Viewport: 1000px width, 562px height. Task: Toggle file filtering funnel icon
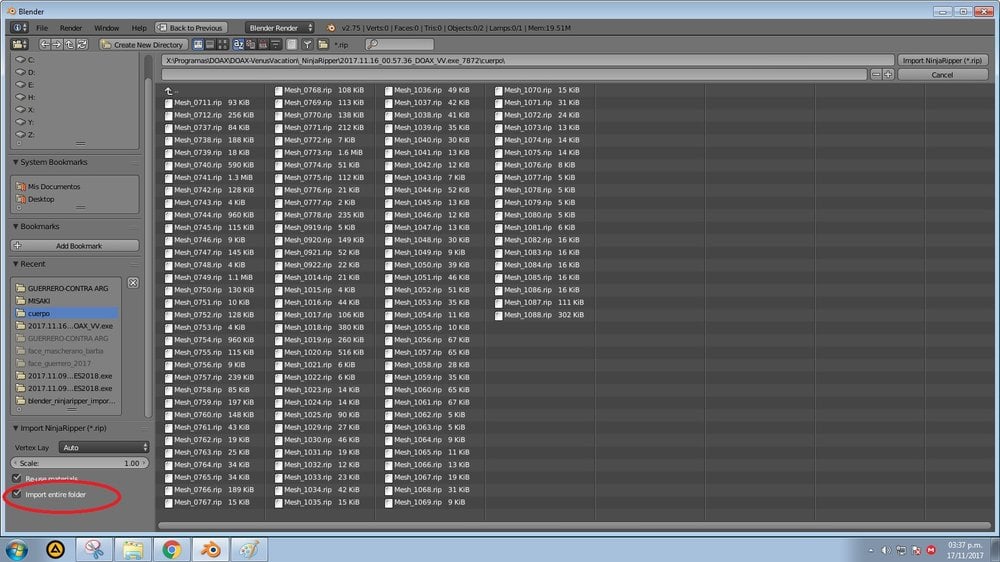tap(307, 45)
